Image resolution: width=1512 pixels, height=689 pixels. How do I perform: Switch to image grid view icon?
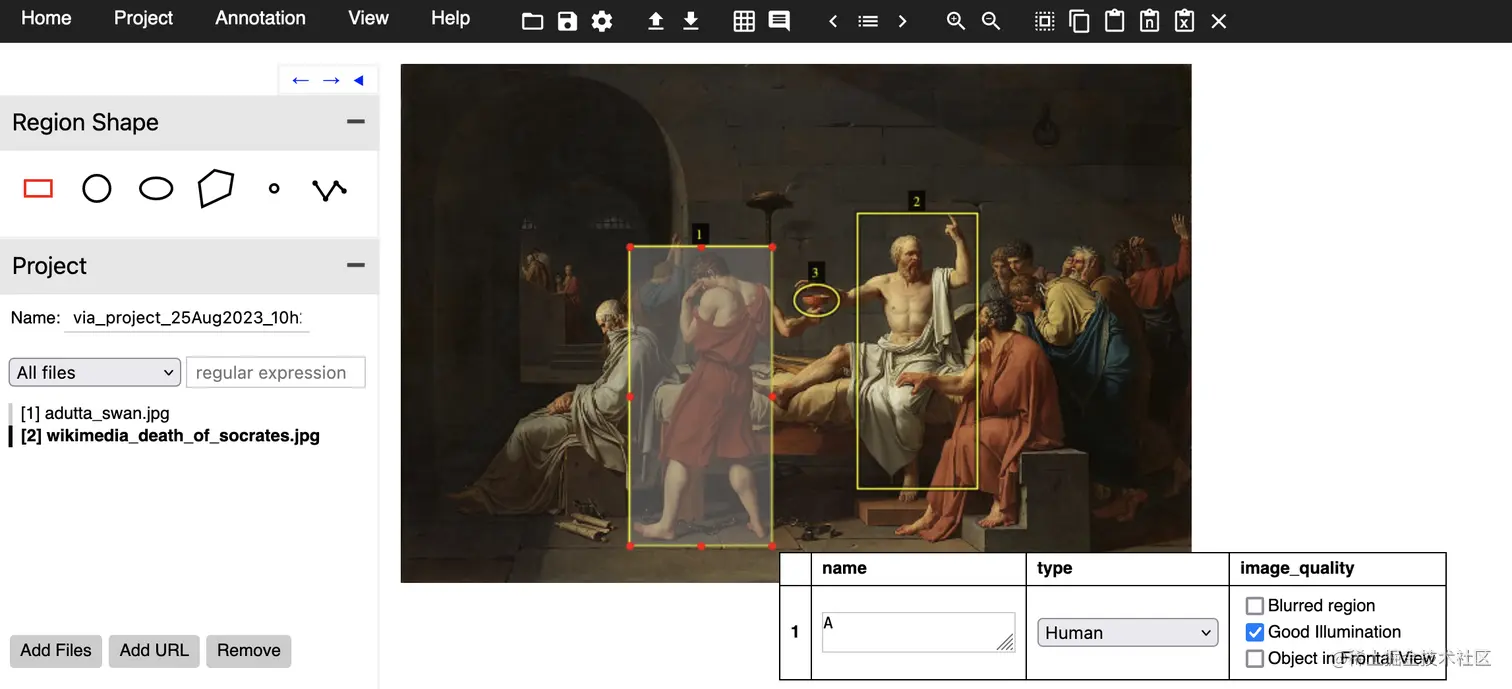coord(744,21)
